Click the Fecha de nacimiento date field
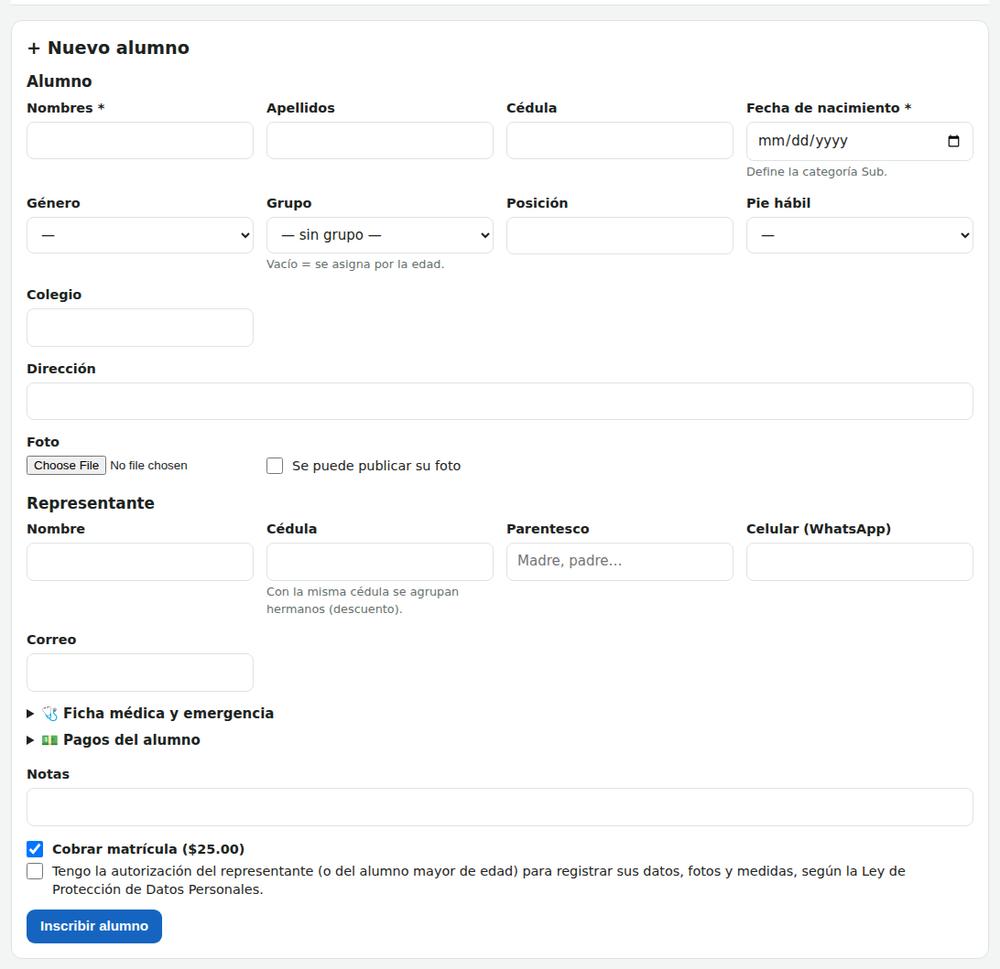Viewport: 1000px width, 969px height. coord(860,141)
